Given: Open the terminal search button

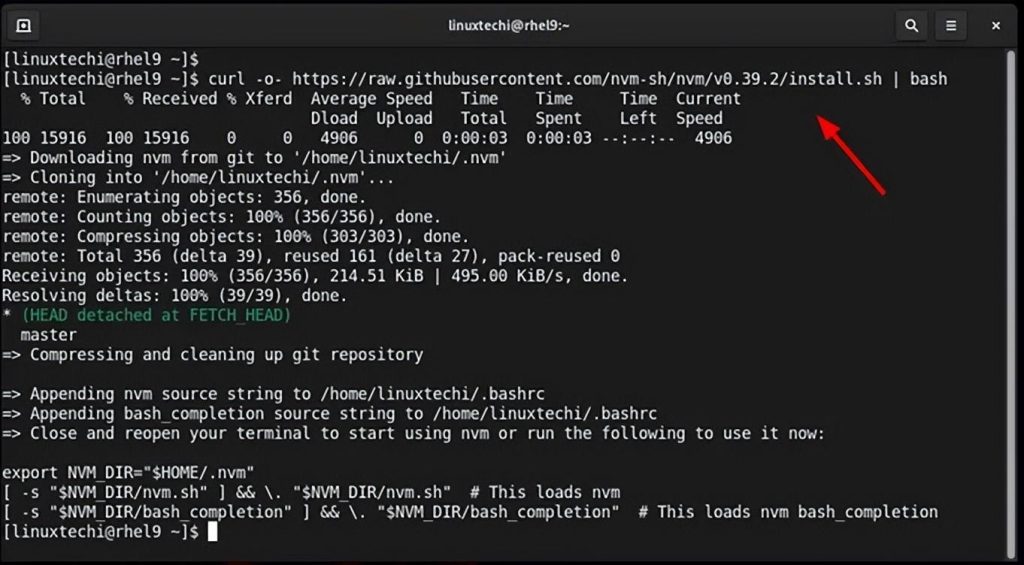Looking at the screenshot, I should (910, 26).
